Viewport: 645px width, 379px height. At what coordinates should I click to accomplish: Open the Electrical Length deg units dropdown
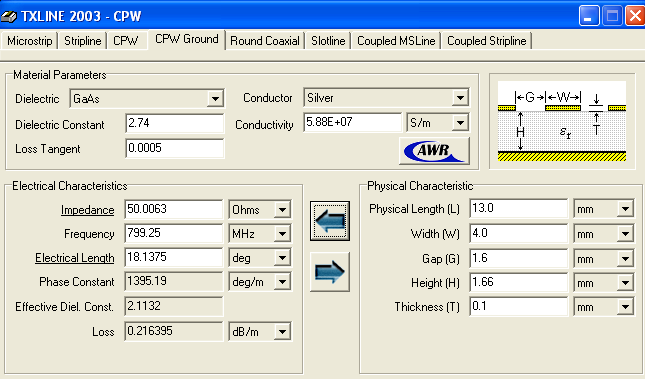282,258
